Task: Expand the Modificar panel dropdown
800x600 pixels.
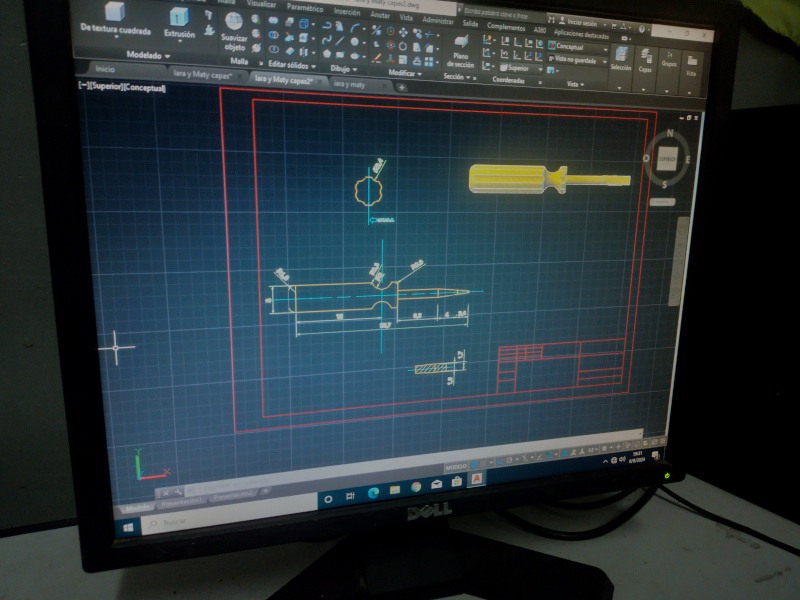Action: click(405, 73)
